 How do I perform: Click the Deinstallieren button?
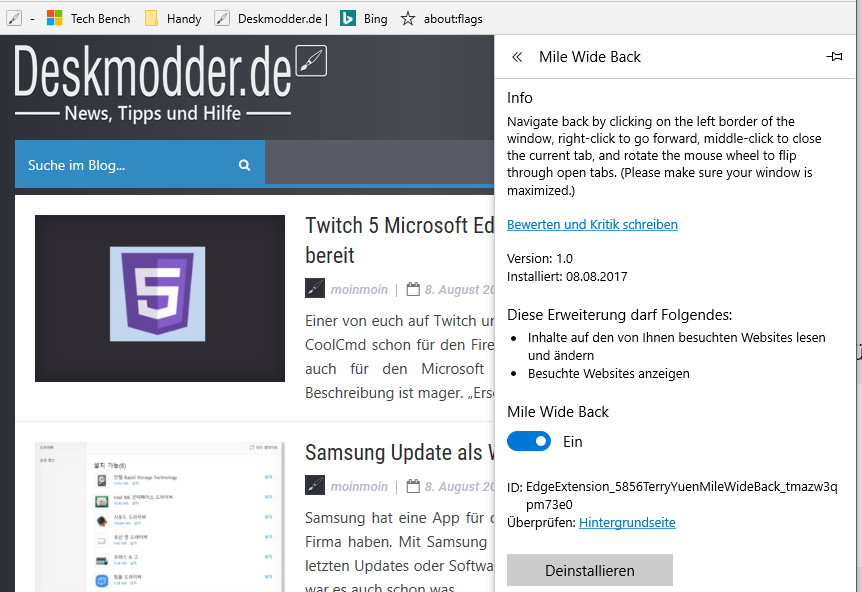pyautogui.click(x=590, y=570)
